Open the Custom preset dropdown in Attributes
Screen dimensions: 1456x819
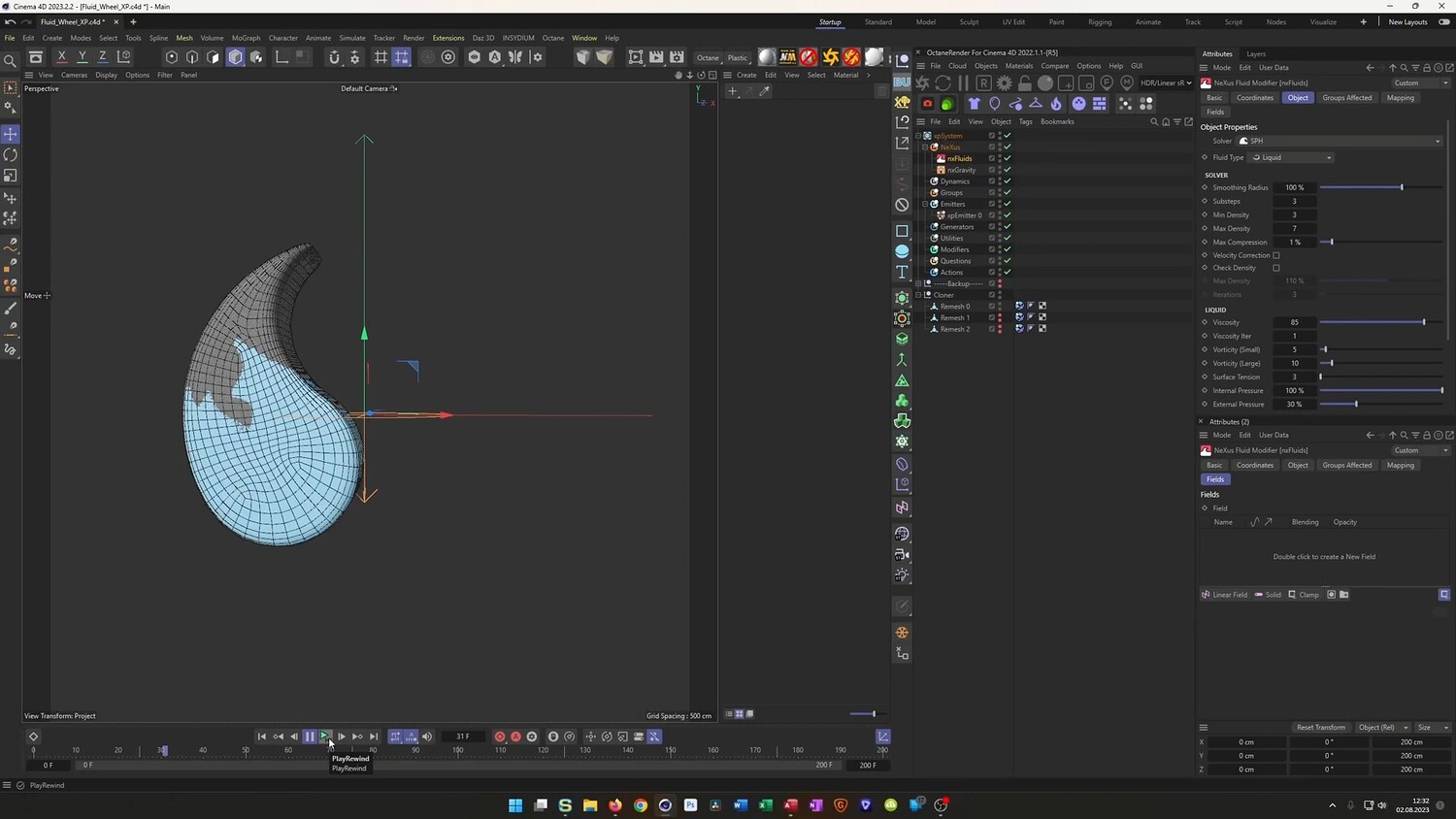[x=1420, y=83]
